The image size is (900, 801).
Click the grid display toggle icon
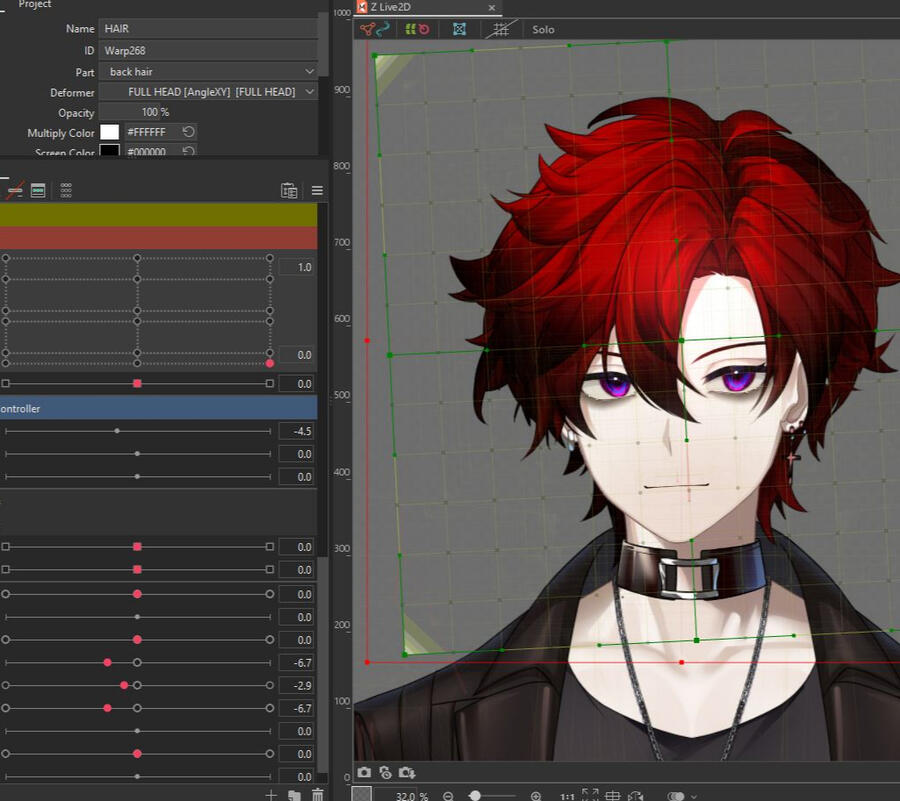(501, 29)
